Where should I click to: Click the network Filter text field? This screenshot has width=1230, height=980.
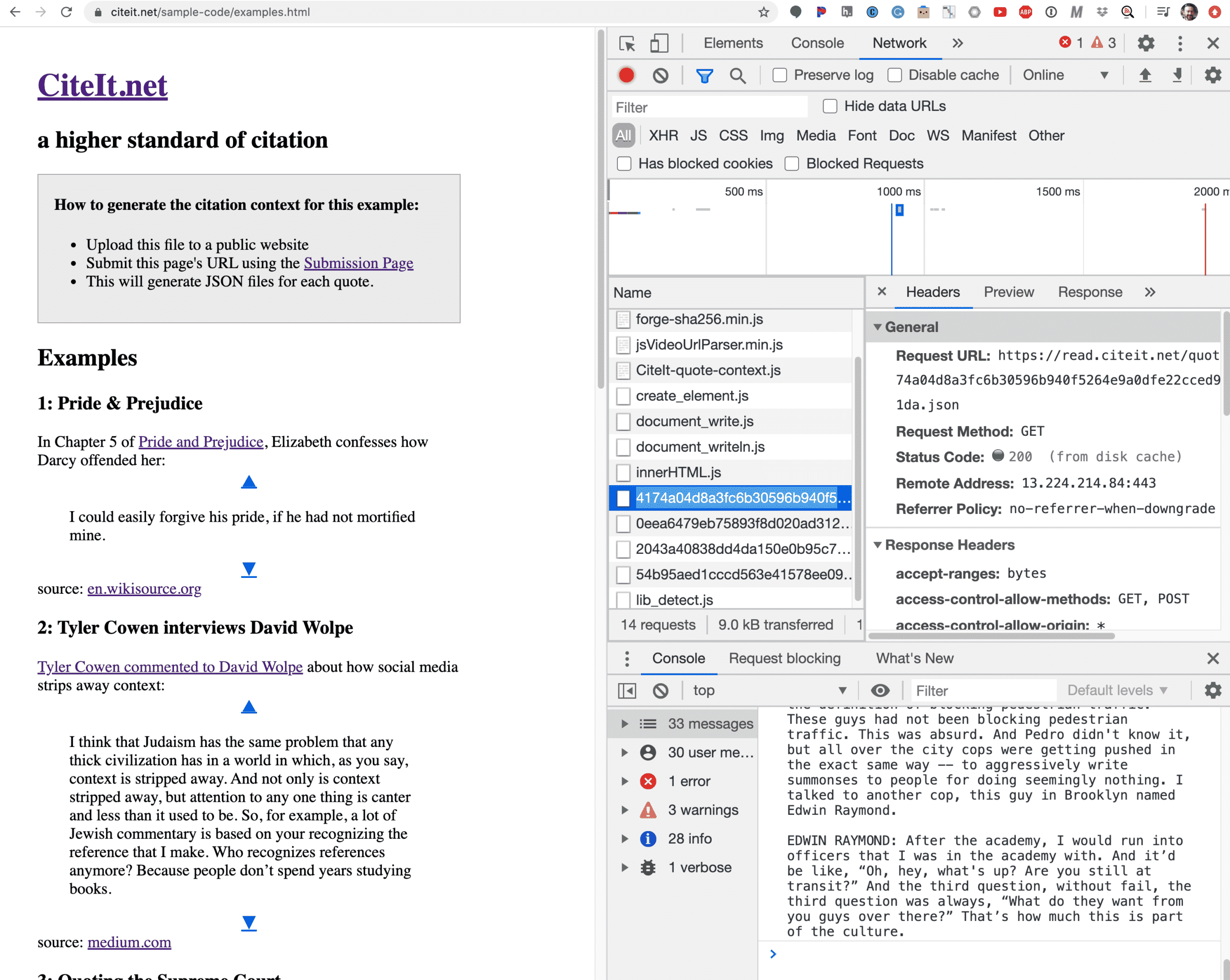tap(710, 107)
